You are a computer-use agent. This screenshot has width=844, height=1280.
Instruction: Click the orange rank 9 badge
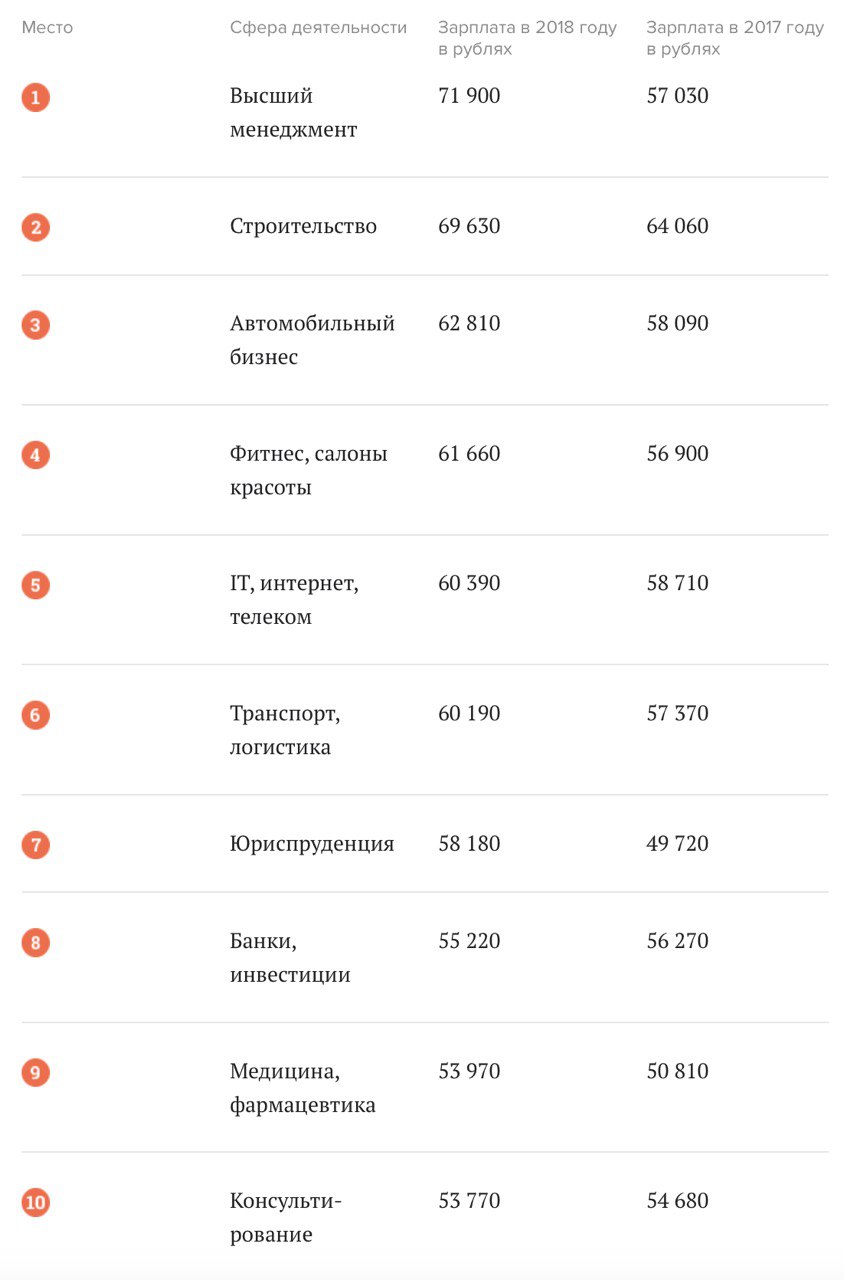[35, 1072]
